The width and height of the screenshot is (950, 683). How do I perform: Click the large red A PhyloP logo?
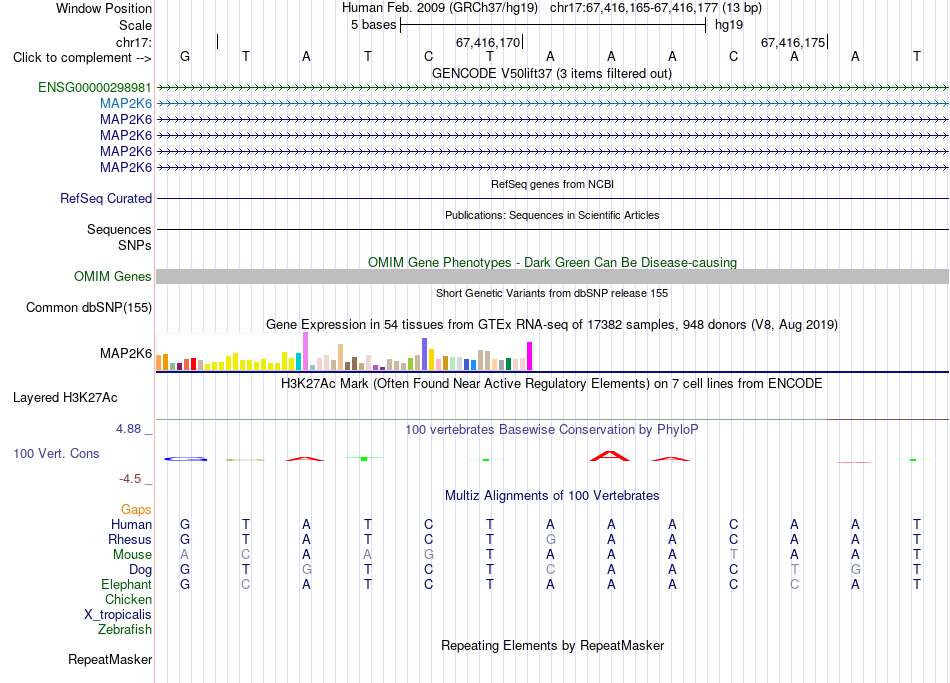[x=610, y=456]
